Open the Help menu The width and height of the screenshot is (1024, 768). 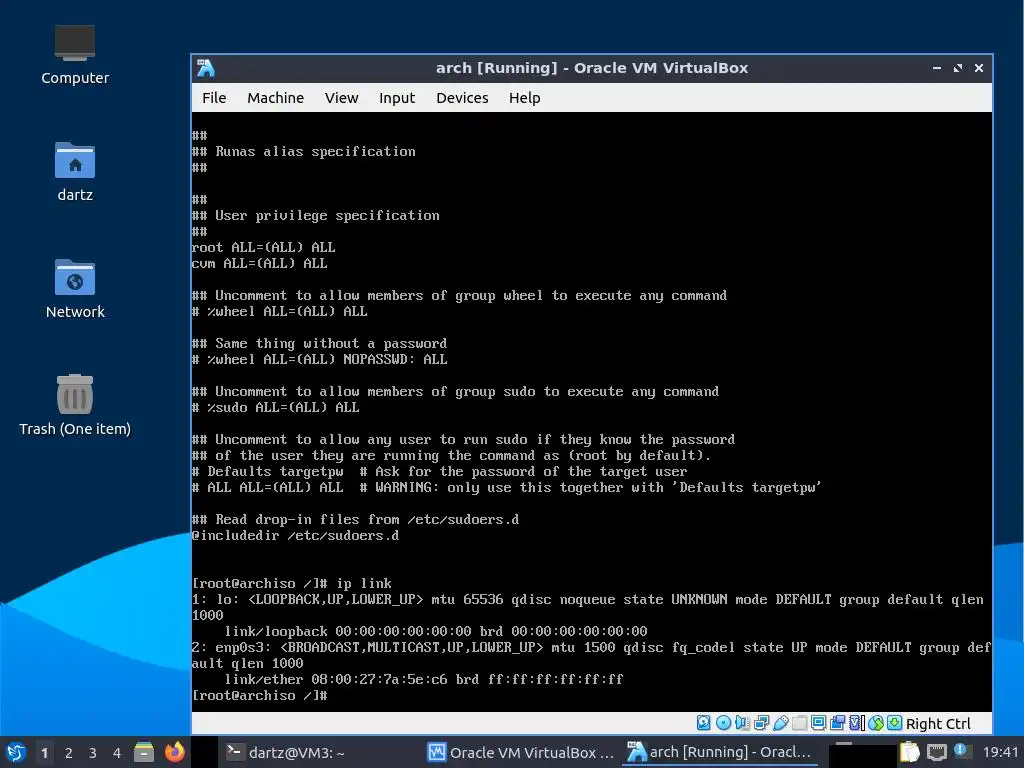(524, 98)
